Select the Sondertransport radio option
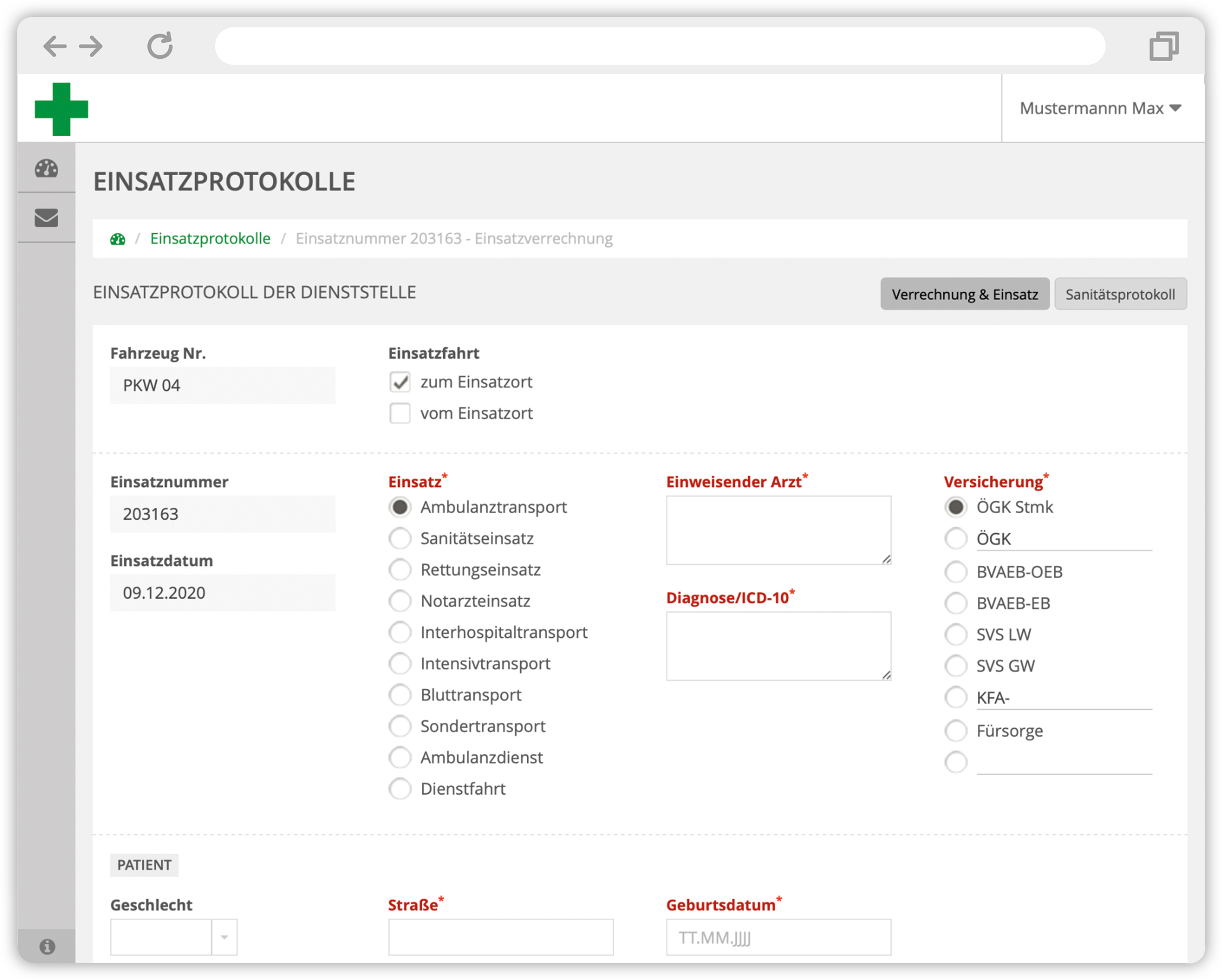This screenshot has height=980, width=1222. (400, 726)
